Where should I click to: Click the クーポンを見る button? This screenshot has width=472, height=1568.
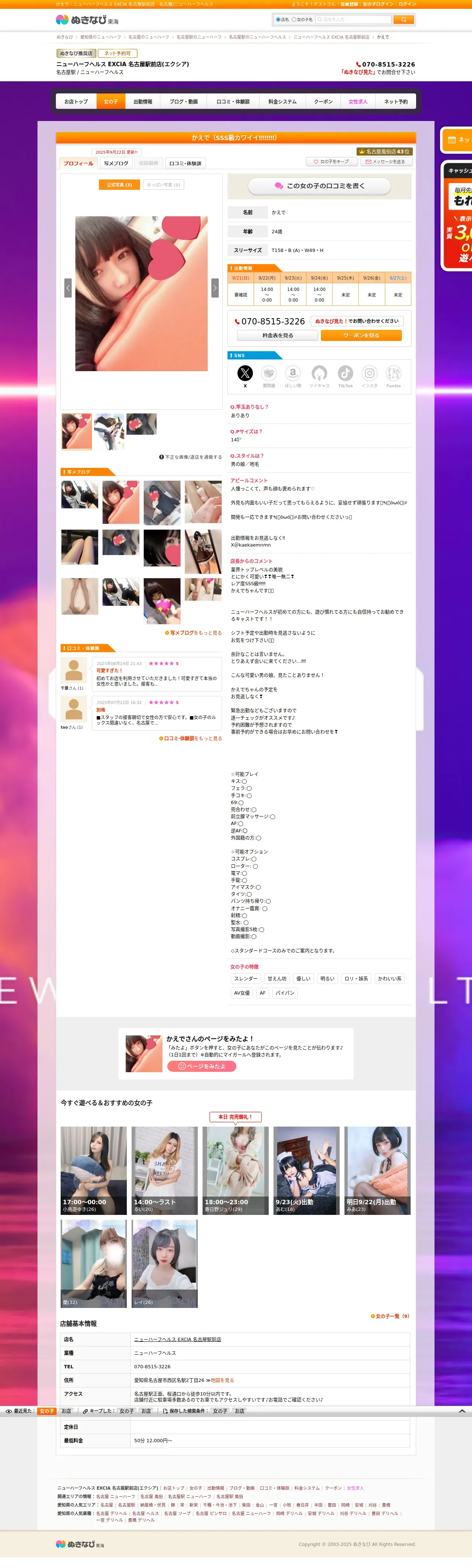click(361, 335)
